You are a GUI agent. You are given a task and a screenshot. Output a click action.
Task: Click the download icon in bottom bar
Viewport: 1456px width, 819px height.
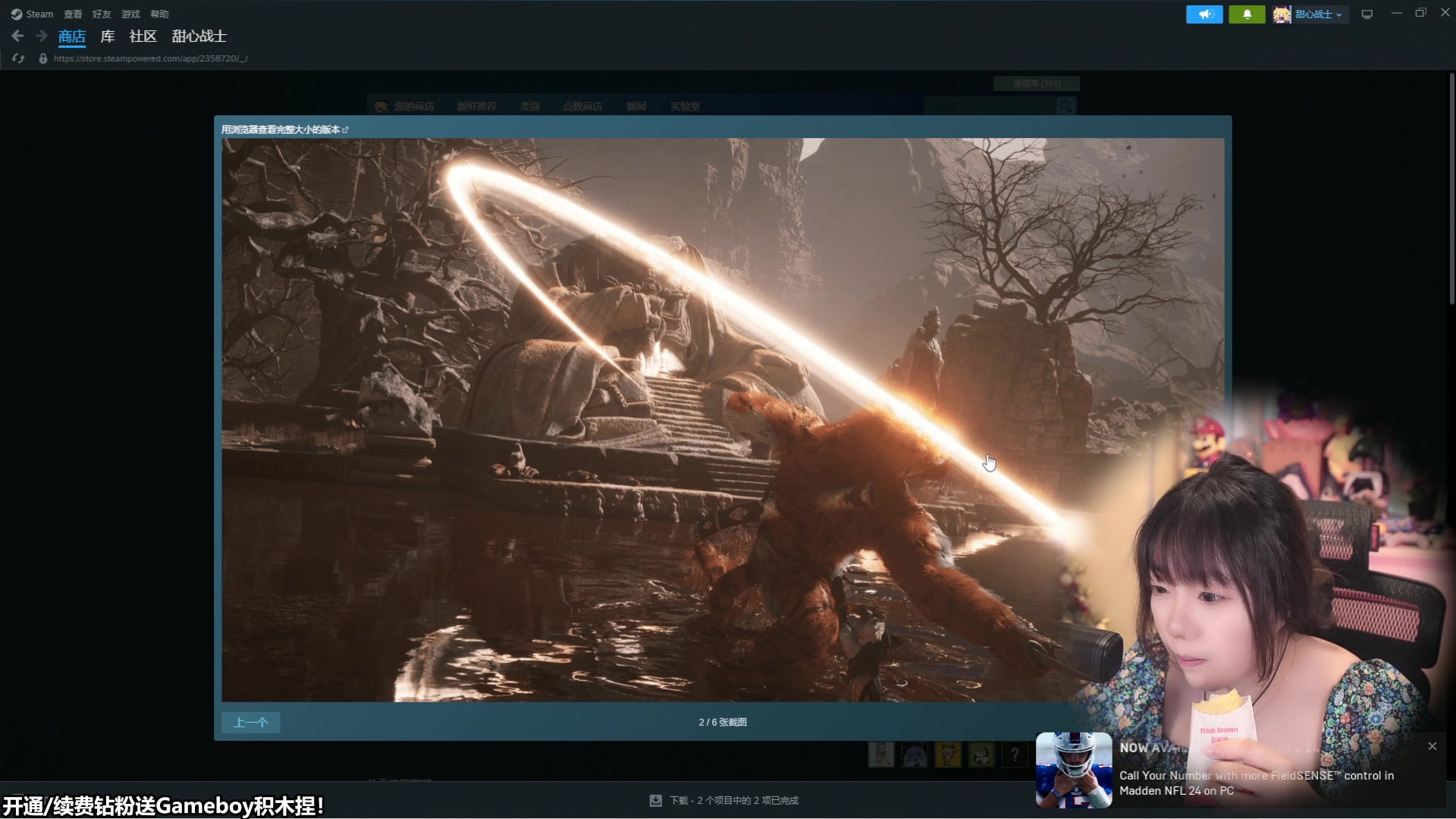point(656,801)
